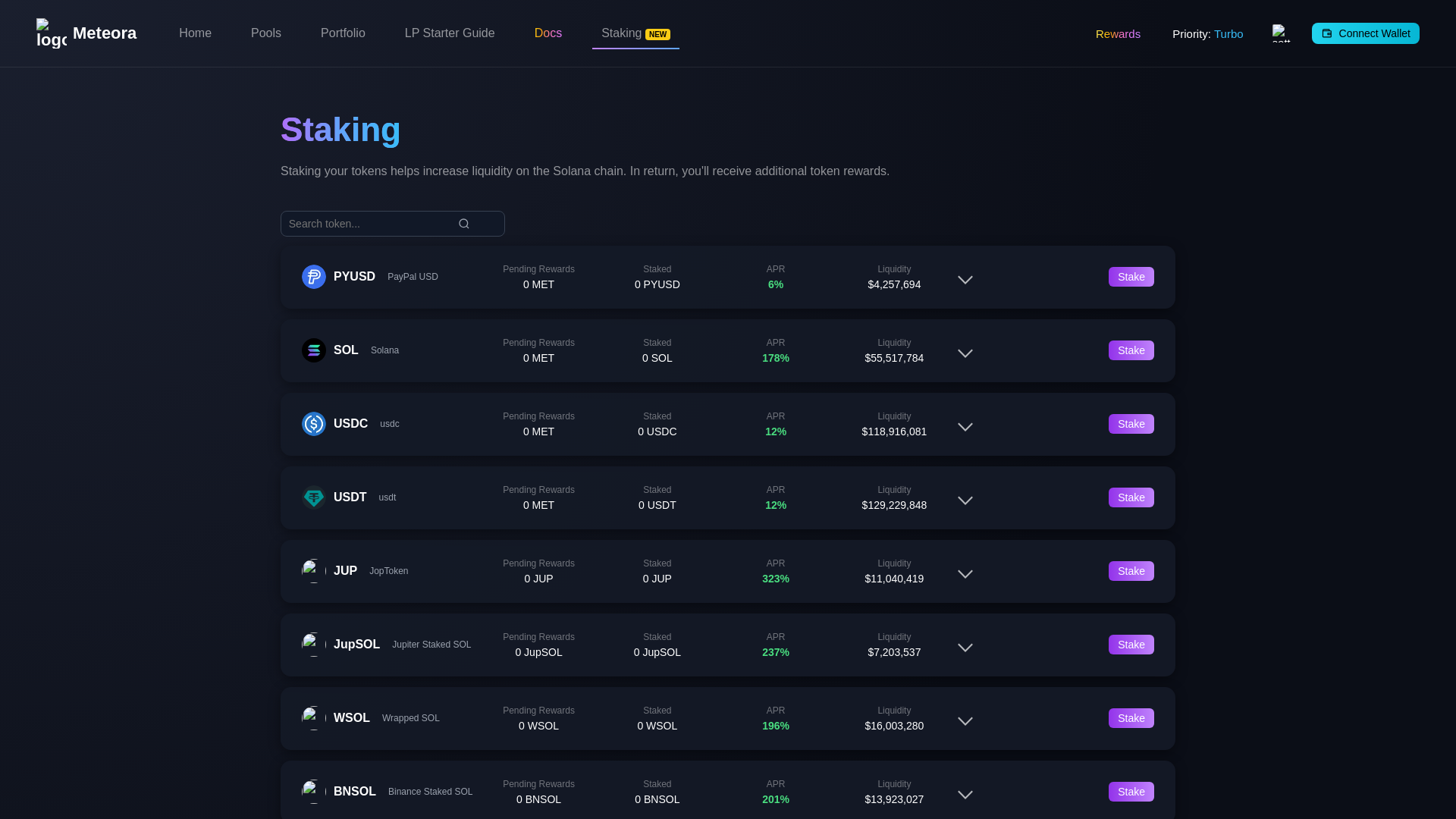This screenshot has width=1456, height=819.
Task: Stake USDT tokens
Action: point(1131,497)
